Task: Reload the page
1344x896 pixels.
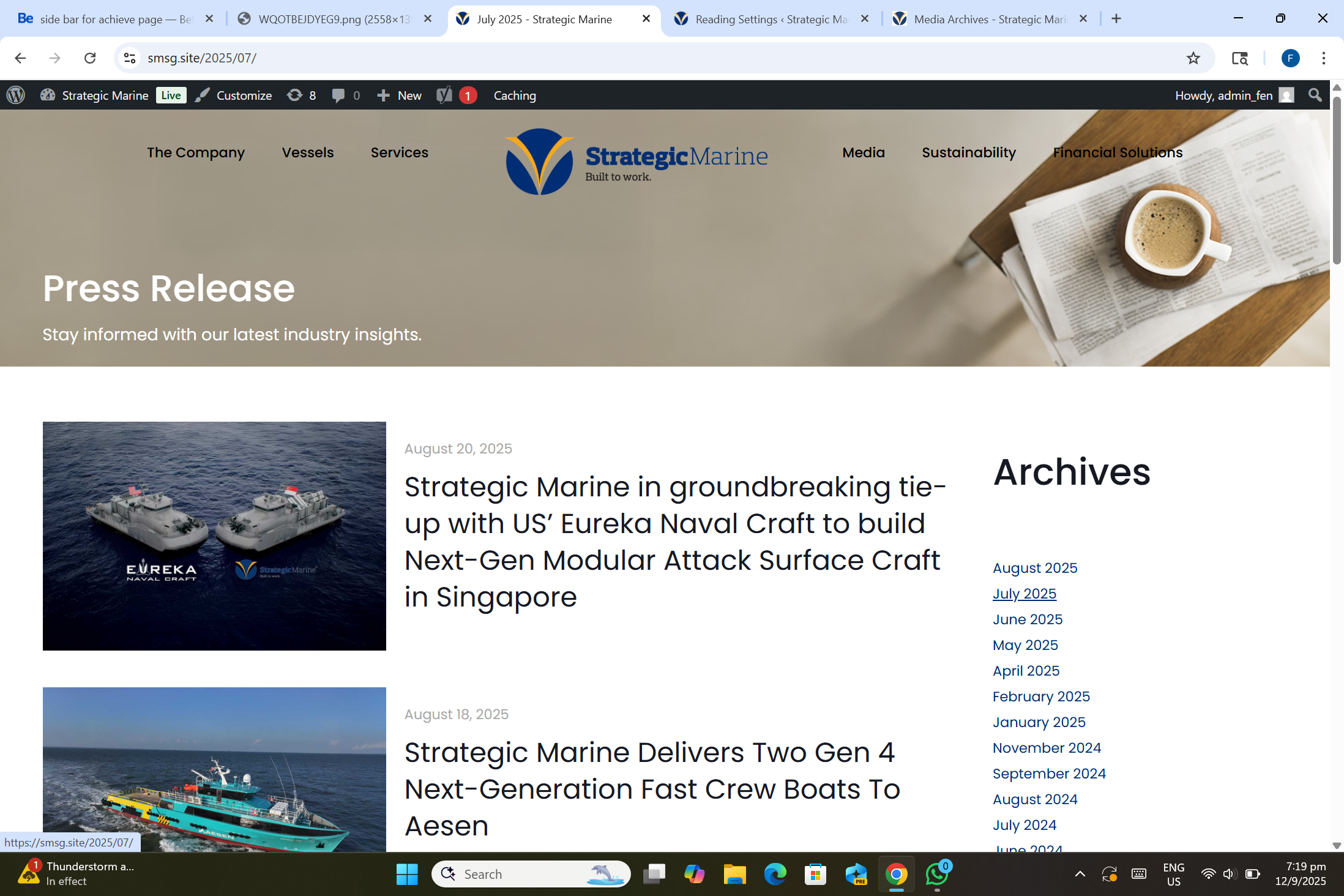Action: [x=90, y=58]
